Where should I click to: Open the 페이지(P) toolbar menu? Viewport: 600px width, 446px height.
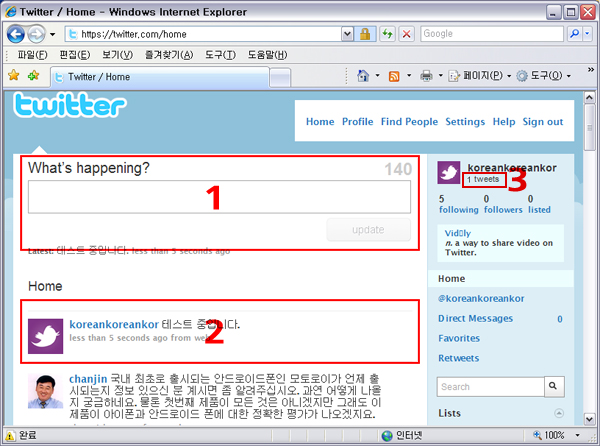point(480,76)
